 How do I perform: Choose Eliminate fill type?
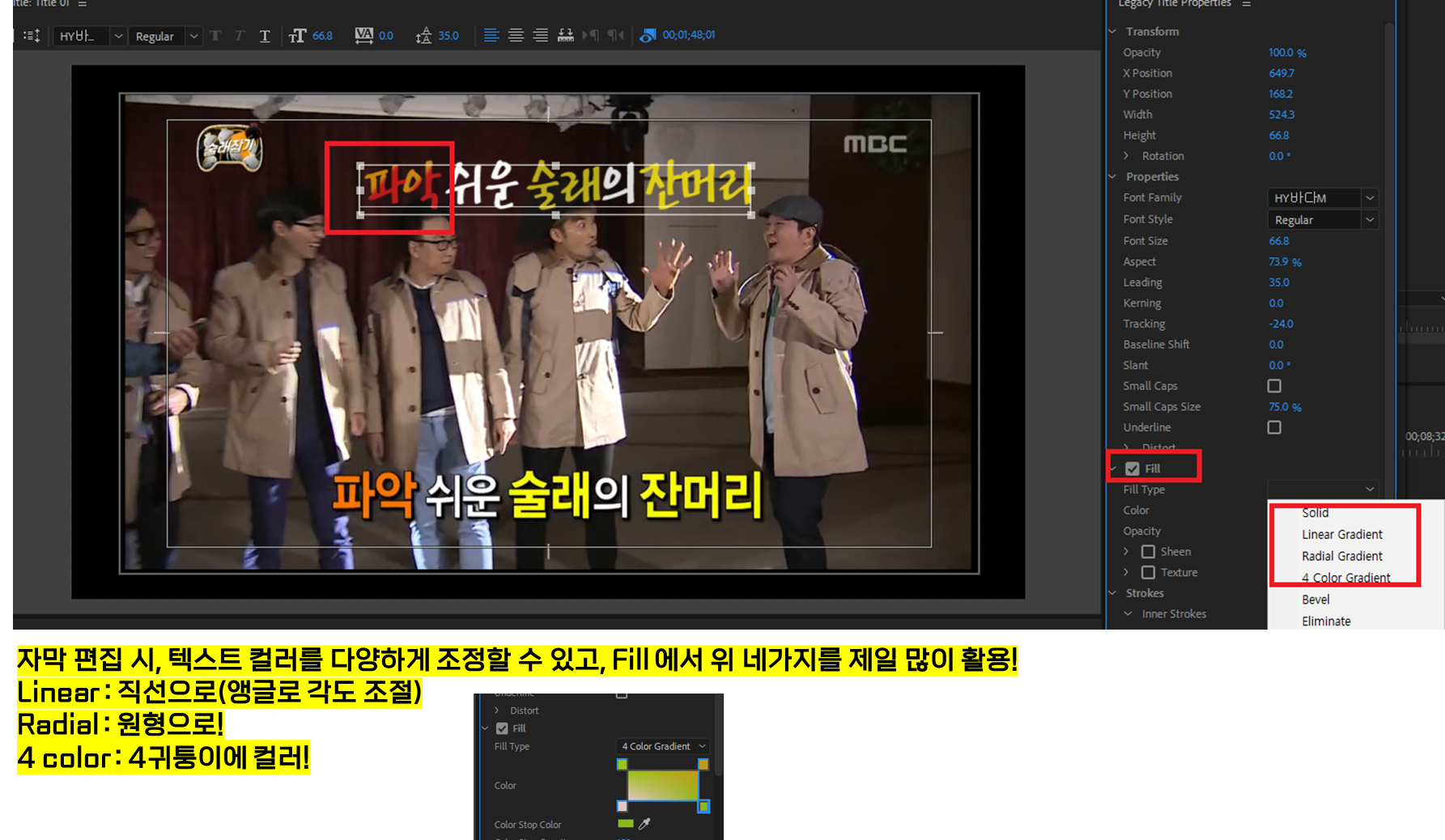[x=1326, y=622]
